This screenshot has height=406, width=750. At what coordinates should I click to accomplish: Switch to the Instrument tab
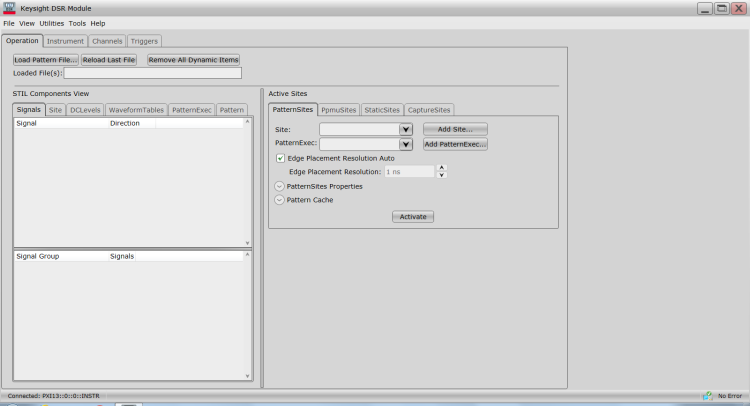tap(65, 41)
